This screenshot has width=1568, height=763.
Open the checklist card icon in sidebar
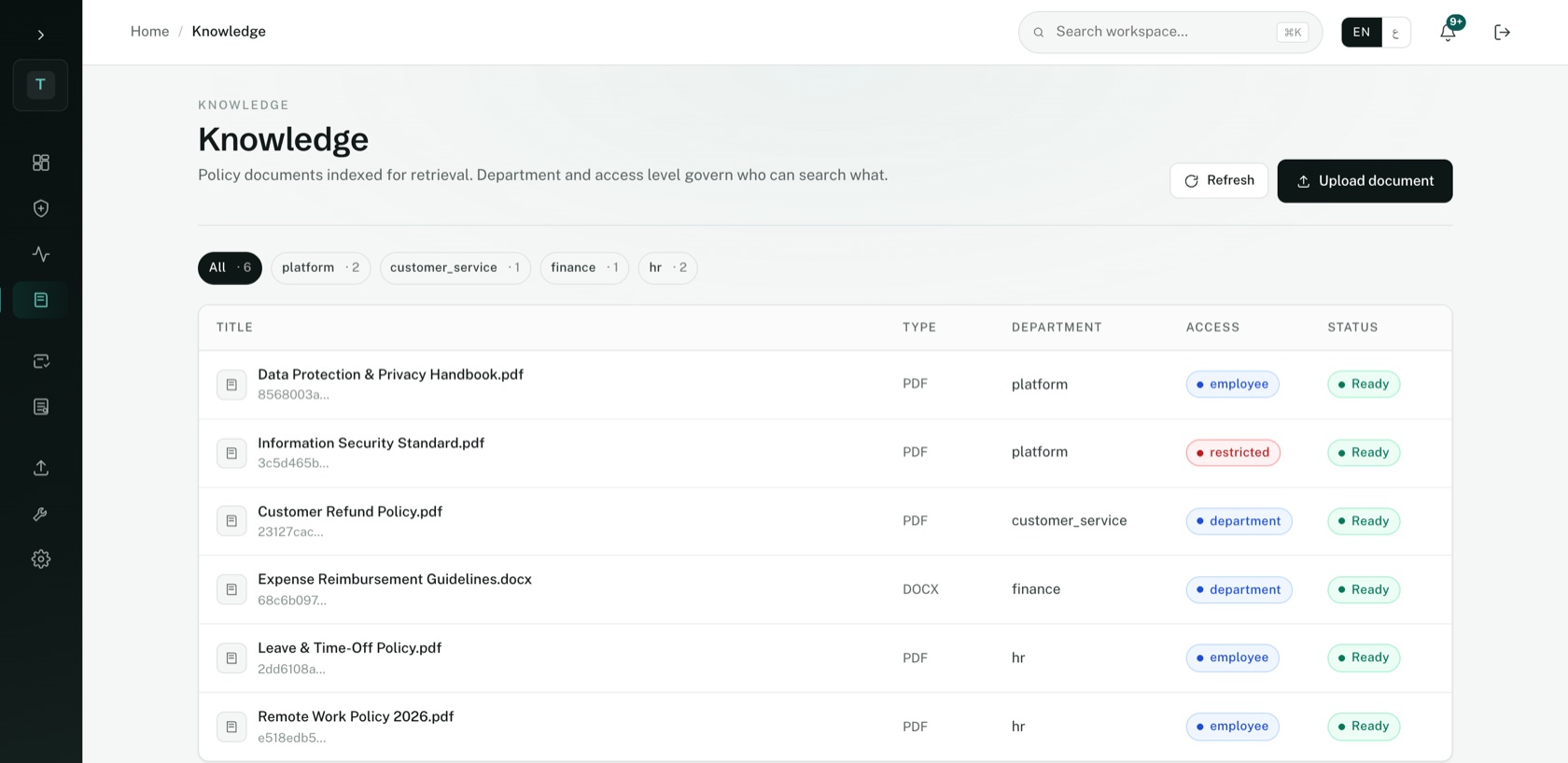(40, 360)
